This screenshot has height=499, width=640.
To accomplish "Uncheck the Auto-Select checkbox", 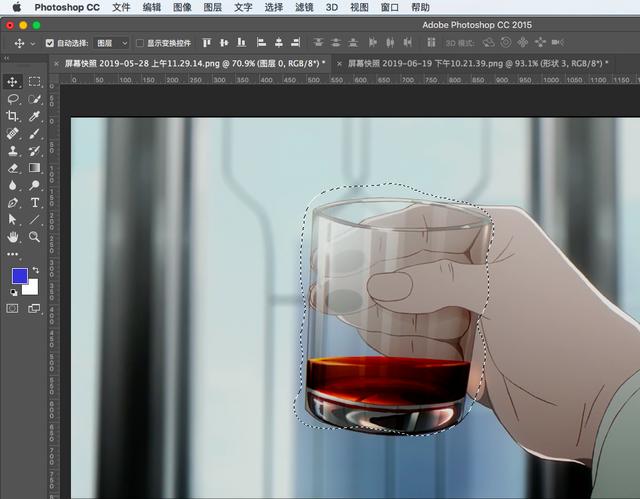I will point(50,43).
